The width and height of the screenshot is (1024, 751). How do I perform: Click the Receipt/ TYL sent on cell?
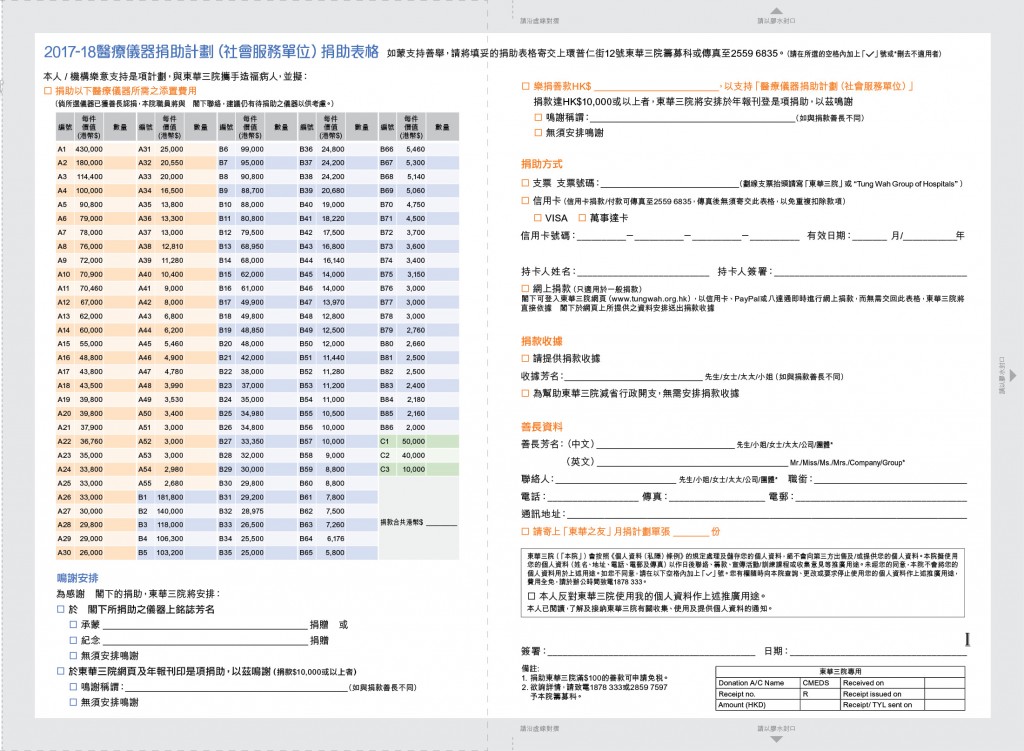(x=882, y=705)
